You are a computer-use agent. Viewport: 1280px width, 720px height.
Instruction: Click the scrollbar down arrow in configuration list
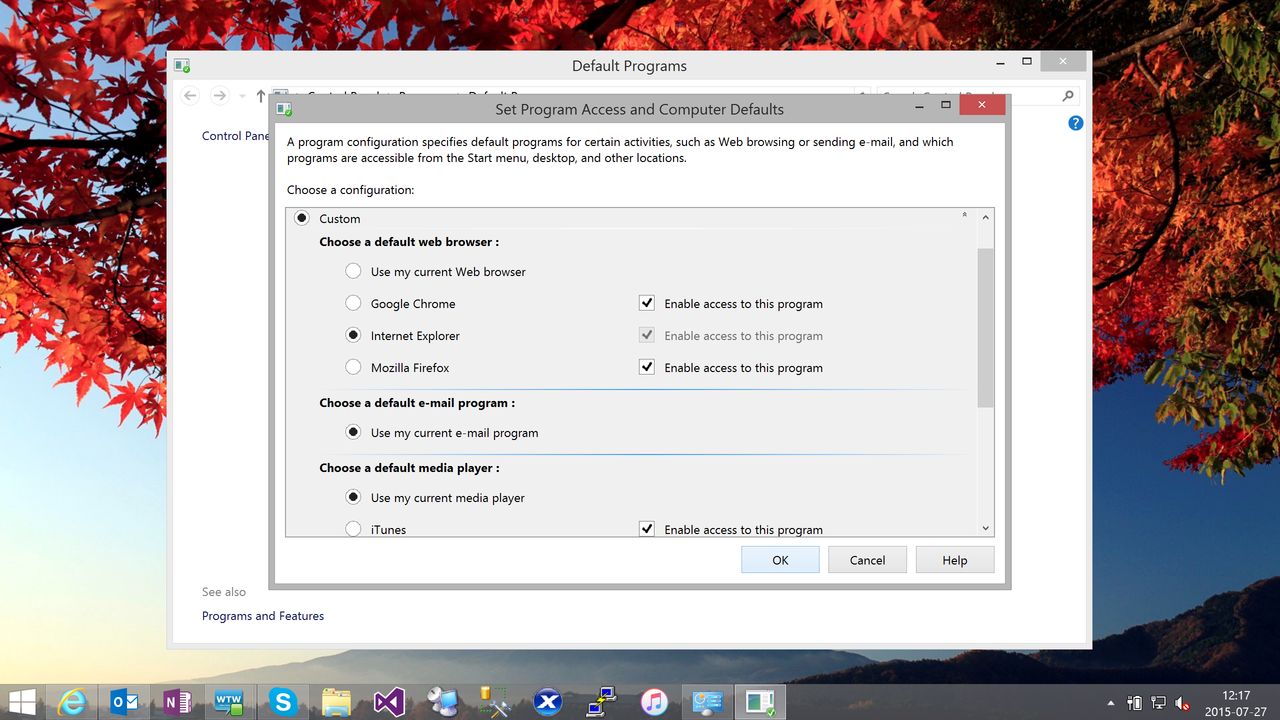click(x=986, y=528)
